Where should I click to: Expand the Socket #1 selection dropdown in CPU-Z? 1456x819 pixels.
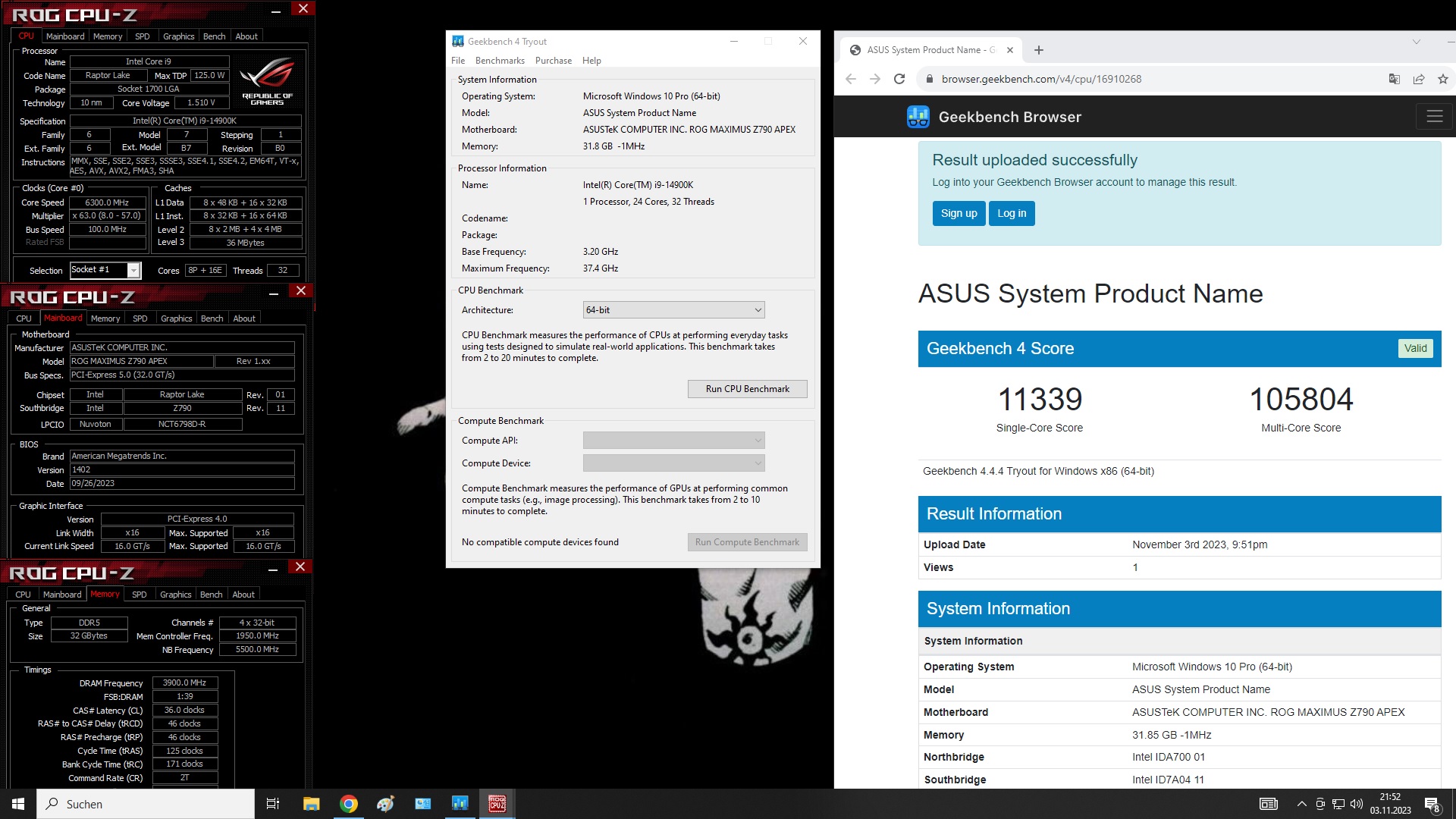click(133, 270)
